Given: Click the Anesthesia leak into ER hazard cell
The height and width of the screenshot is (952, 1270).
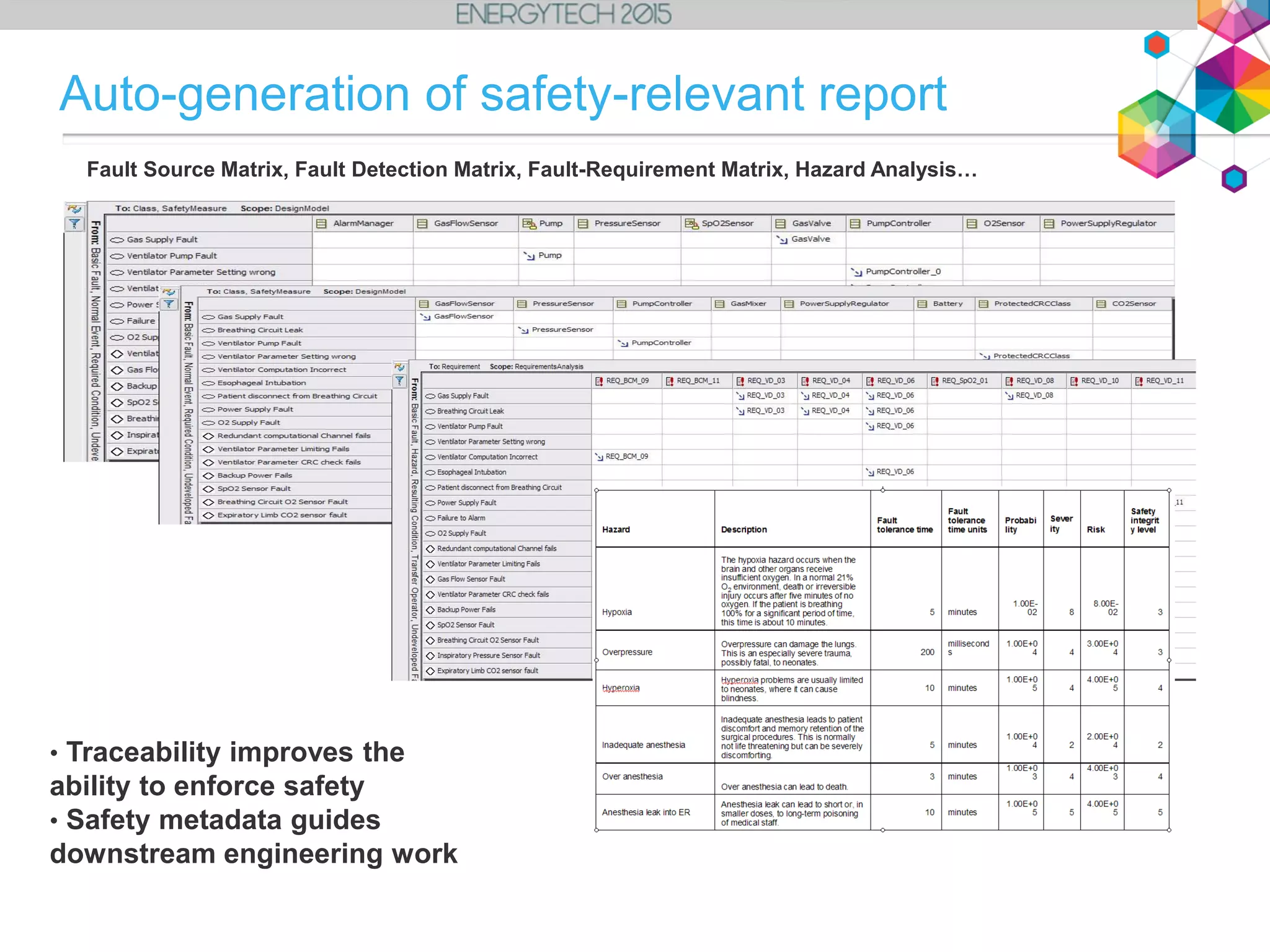Looking at the screenshot, I should click(x=655, y=813).
